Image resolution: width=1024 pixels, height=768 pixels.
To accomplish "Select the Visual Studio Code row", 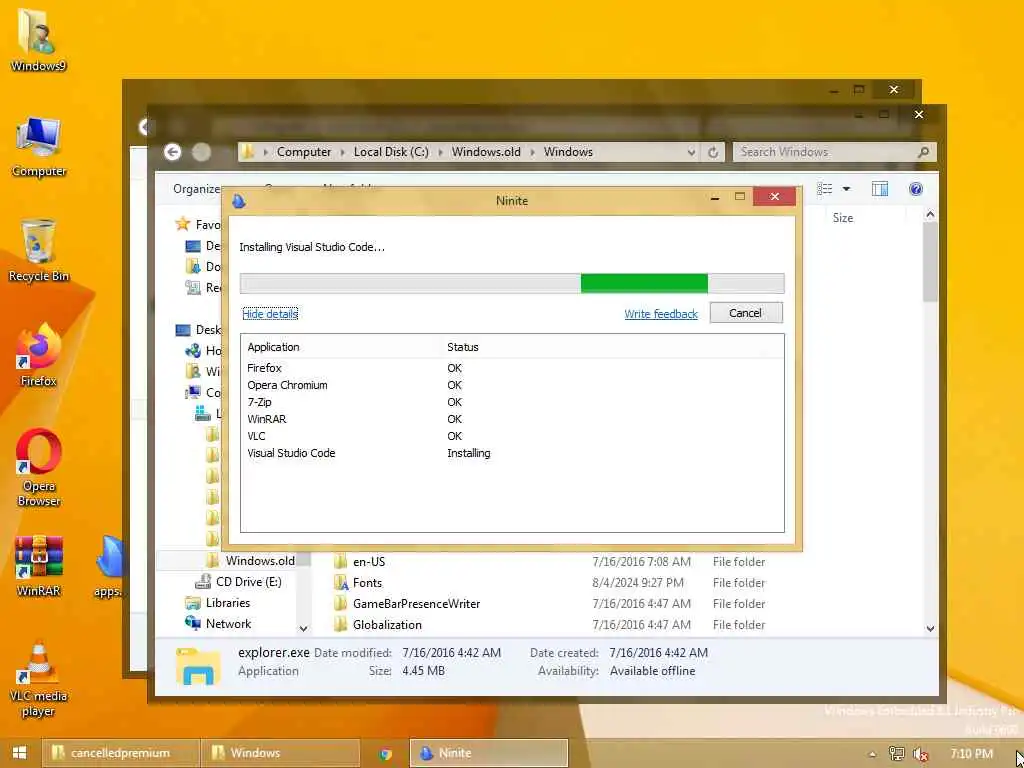I will pos(512,453).
